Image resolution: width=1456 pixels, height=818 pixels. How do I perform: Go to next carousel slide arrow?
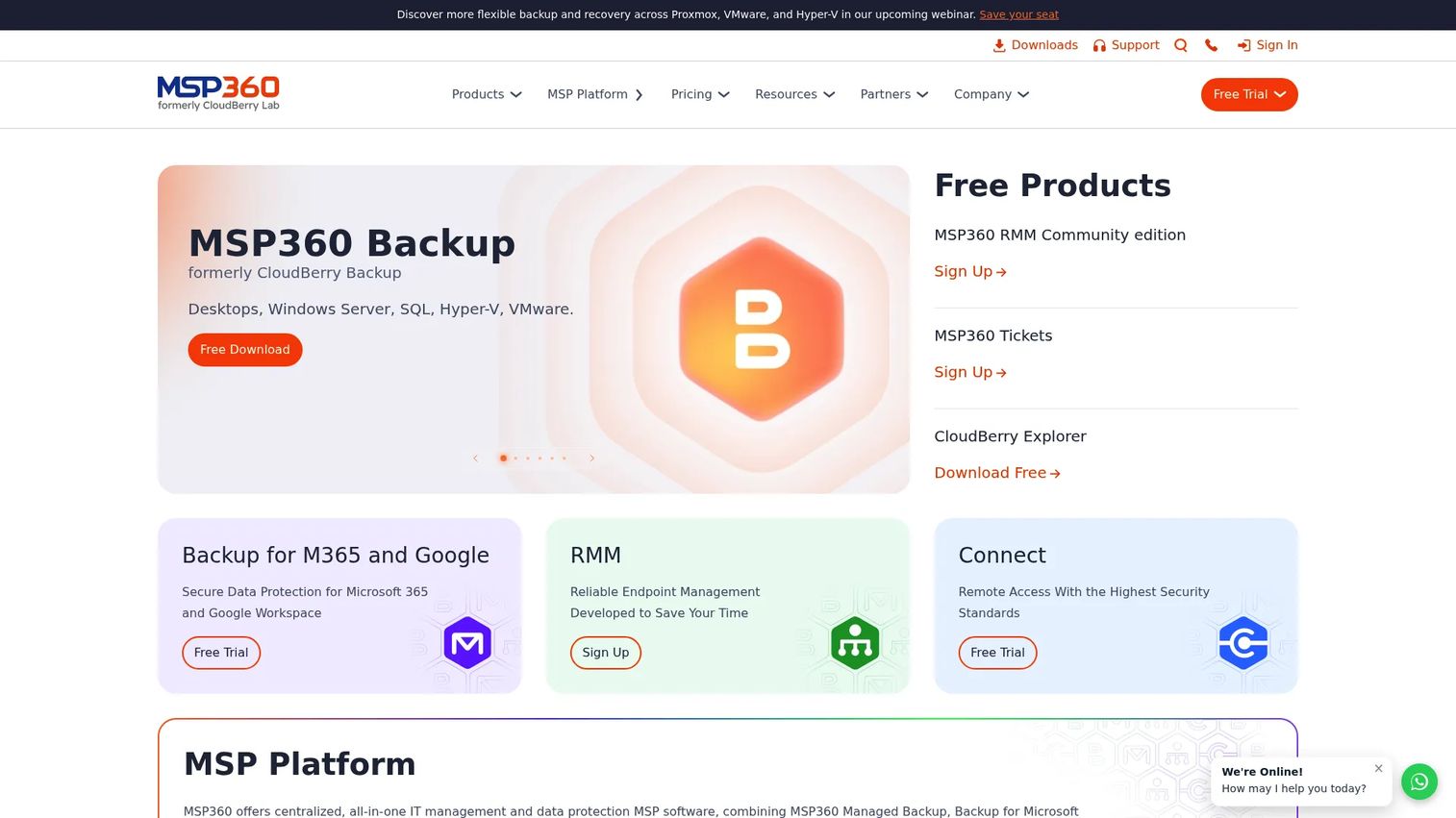[x=592, y=459]
